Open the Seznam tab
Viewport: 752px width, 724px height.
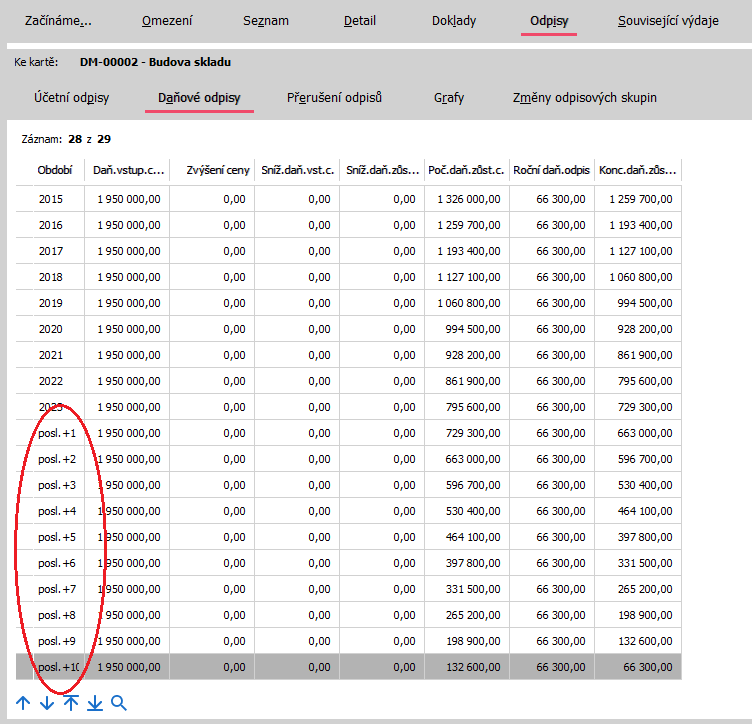[268, 20]
